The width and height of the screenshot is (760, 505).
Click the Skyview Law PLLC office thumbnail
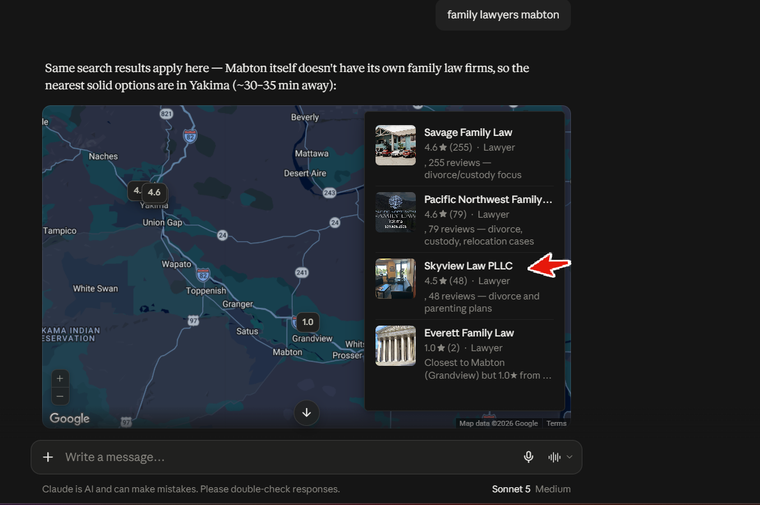pyautogui.click(x=396, y=279)
